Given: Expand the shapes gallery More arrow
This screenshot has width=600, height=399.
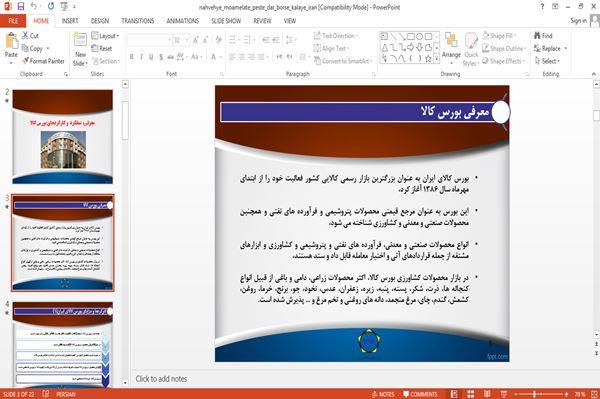Looking at the screenshot, I should (436, 58).
